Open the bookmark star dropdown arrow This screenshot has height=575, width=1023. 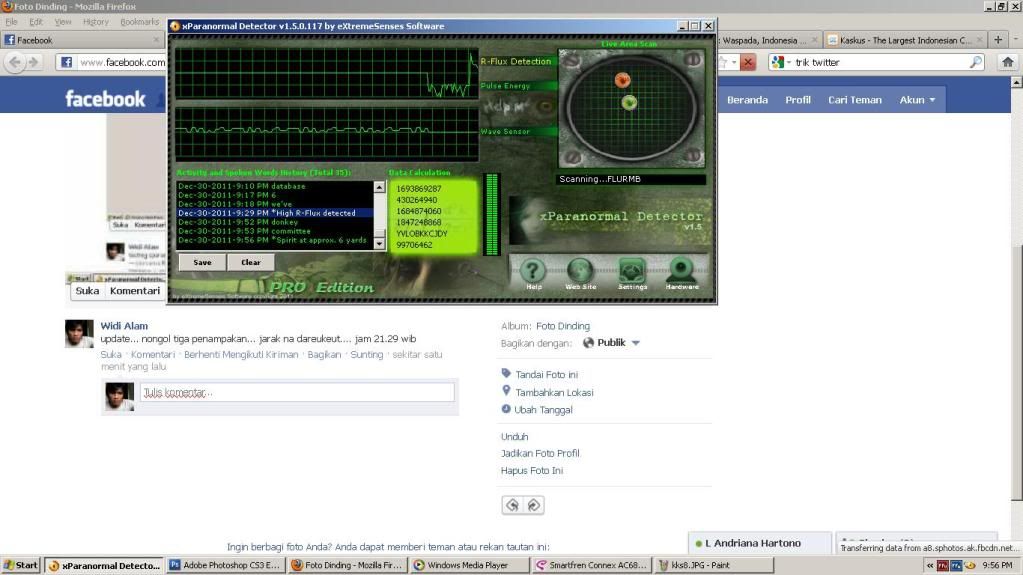pyautogui.click(x=734, y=62)
